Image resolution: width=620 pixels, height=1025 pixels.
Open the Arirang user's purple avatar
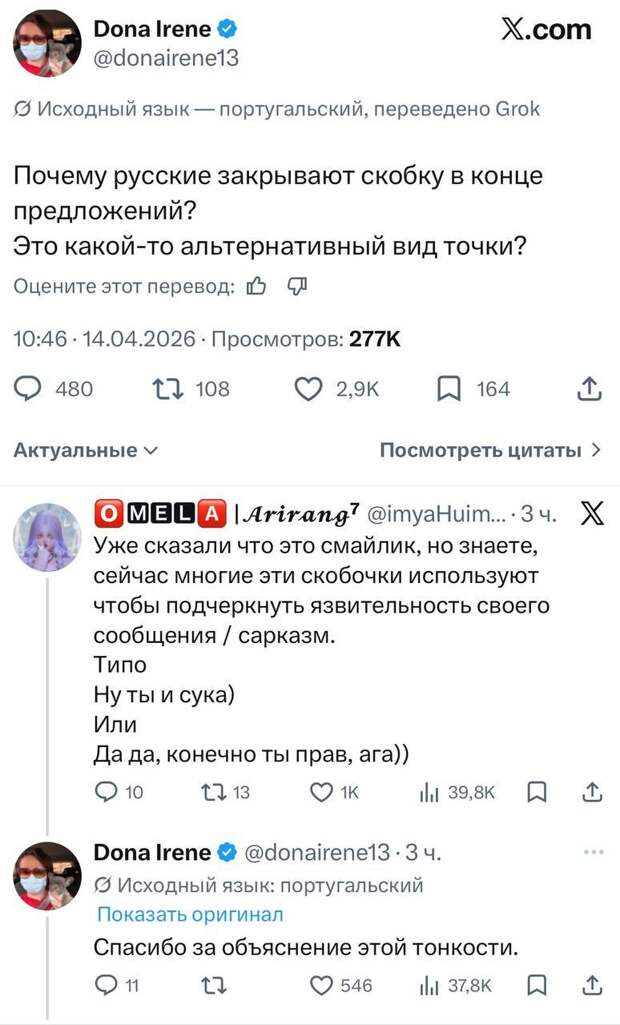(46, 537)
